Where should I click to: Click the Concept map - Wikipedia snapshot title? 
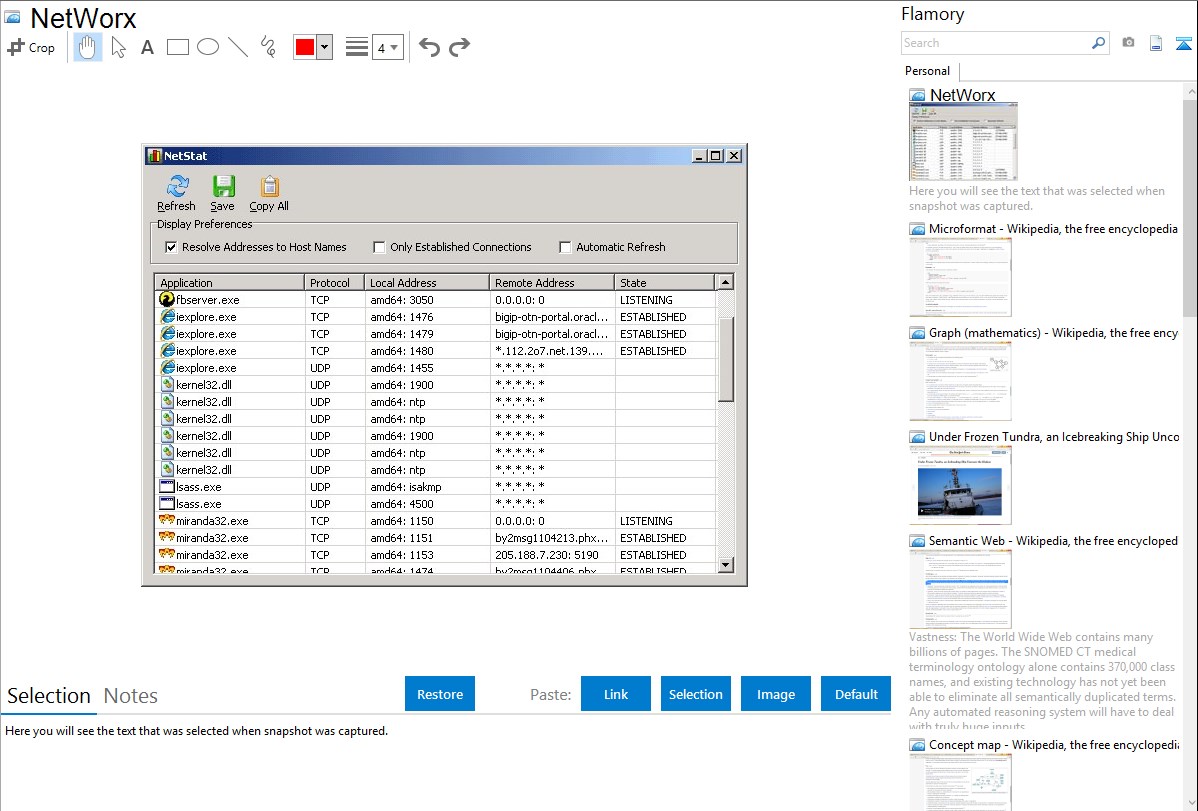pyautogui.click(x=1053, y=744)
